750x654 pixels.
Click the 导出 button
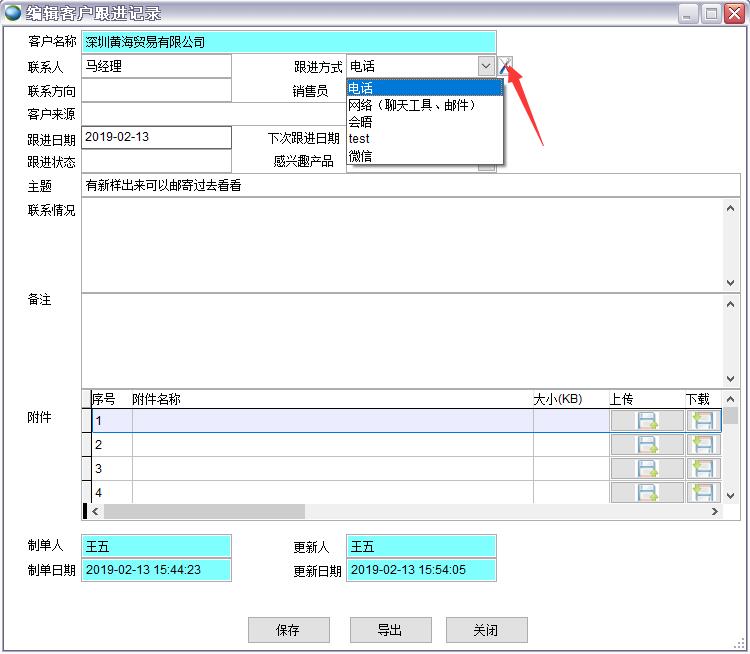(x=390, y=630)
